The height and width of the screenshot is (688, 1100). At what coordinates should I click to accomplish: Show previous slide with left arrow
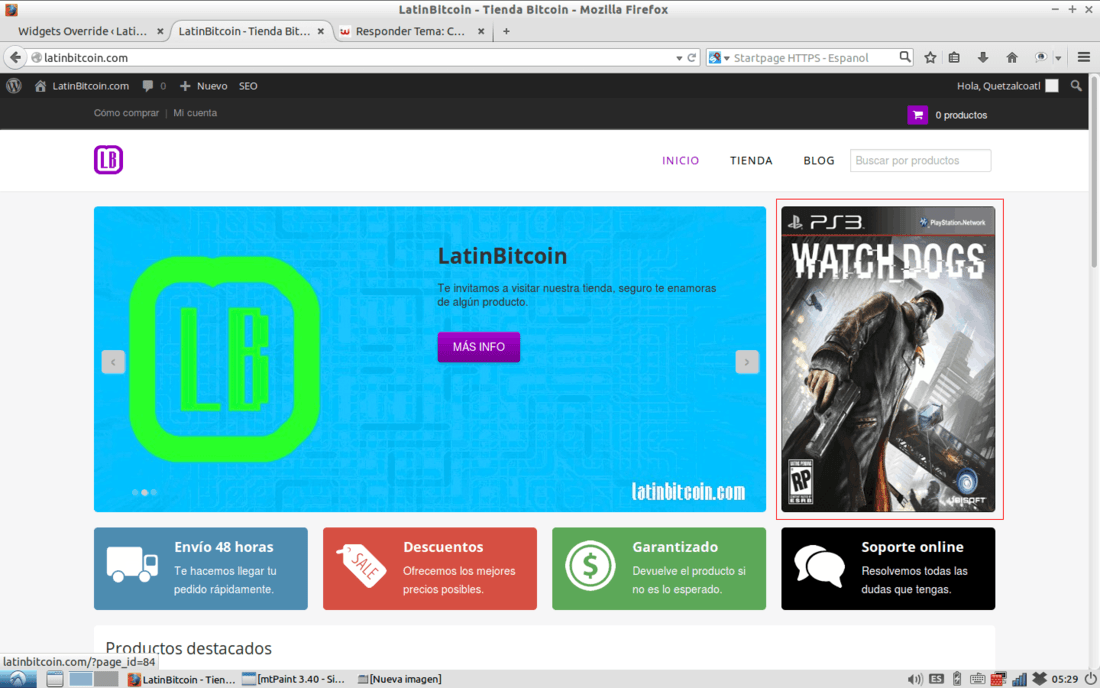[x=113, y=362]
